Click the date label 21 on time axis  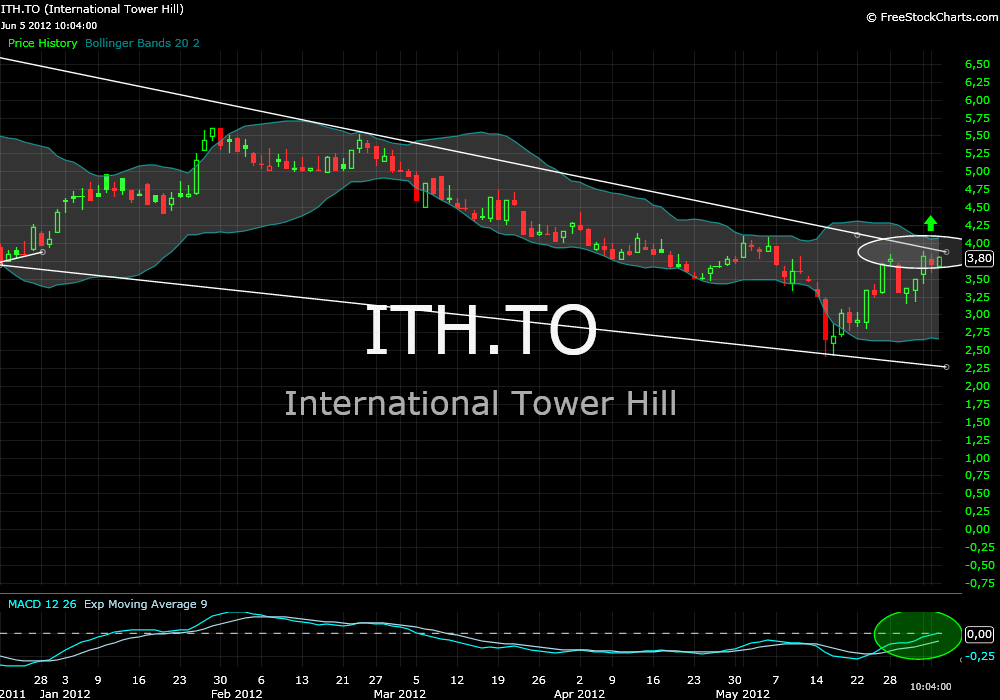342,680
